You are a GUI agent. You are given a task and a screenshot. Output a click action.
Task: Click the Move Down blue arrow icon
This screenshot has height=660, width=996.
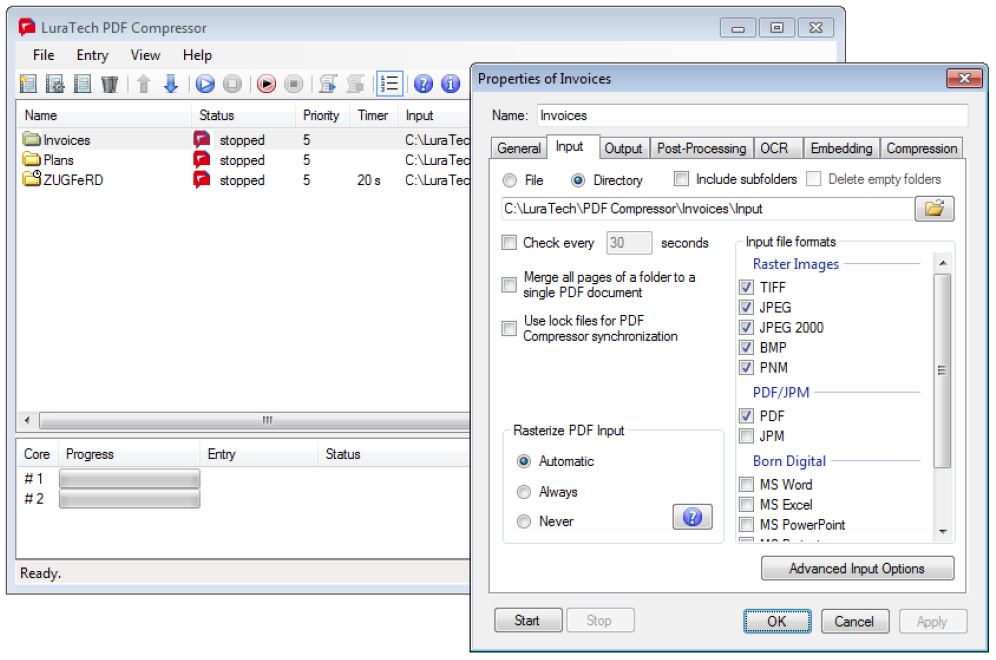click(x=170, y=84)
